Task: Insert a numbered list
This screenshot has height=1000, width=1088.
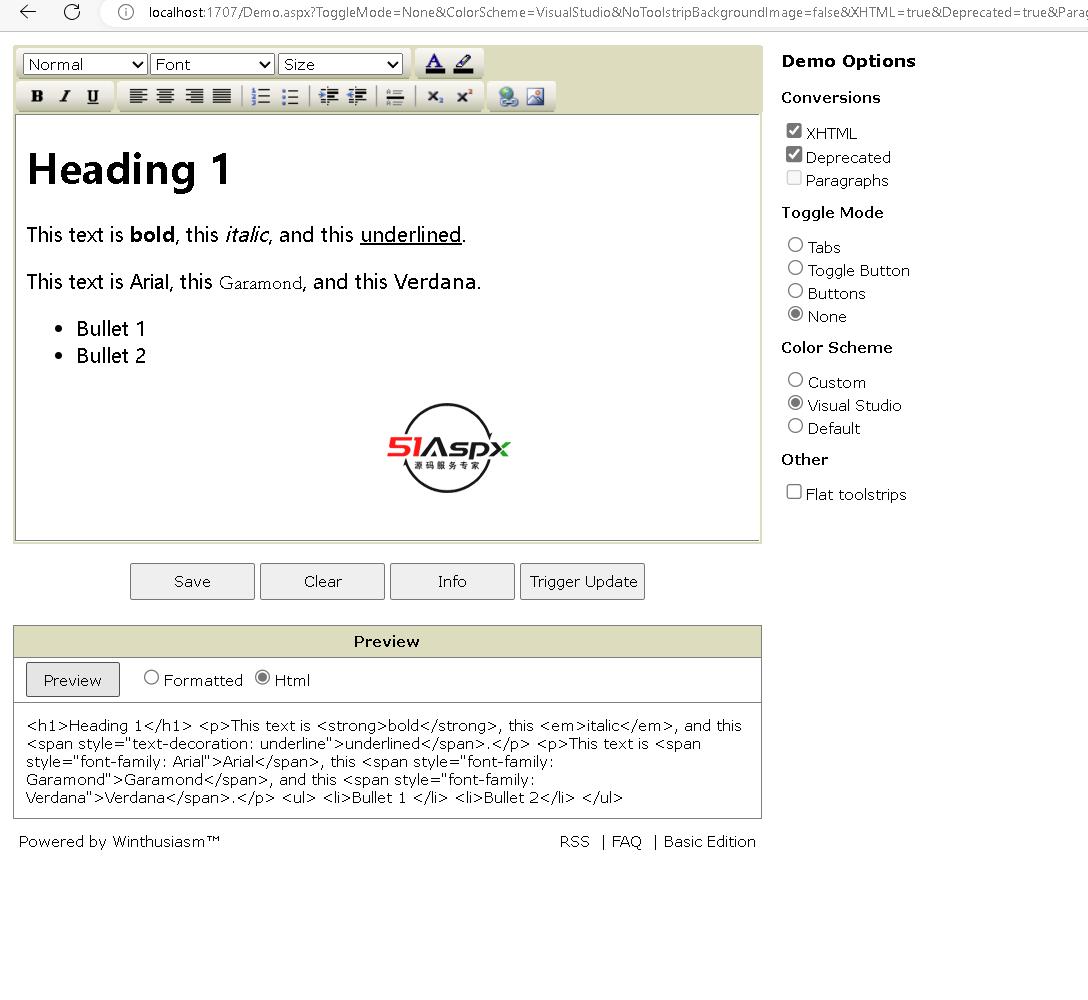Action: (x=261, y=96)
